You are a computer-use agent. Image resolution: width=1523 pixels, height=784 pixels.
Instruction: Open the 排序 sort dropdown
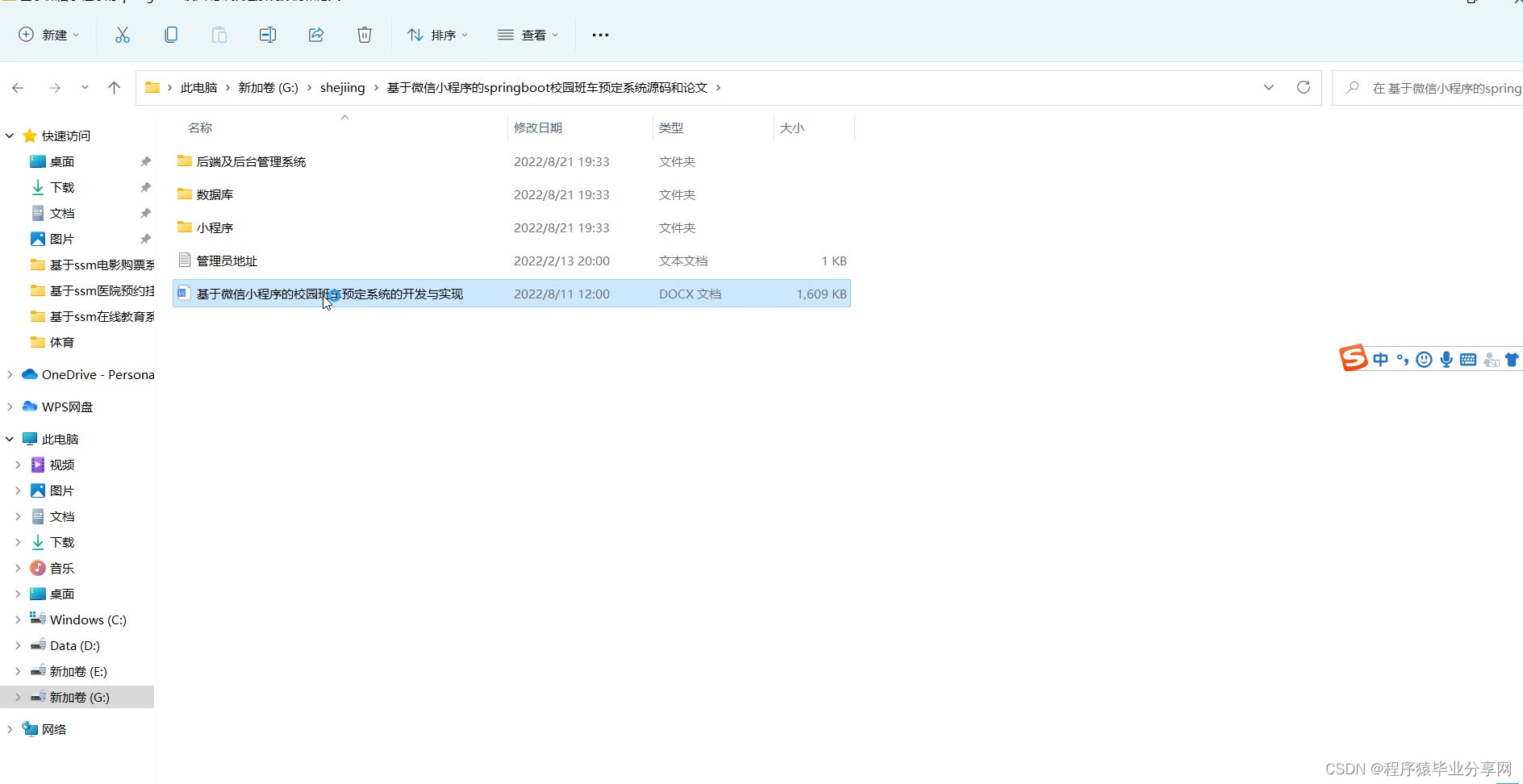(x=437, y=35)
